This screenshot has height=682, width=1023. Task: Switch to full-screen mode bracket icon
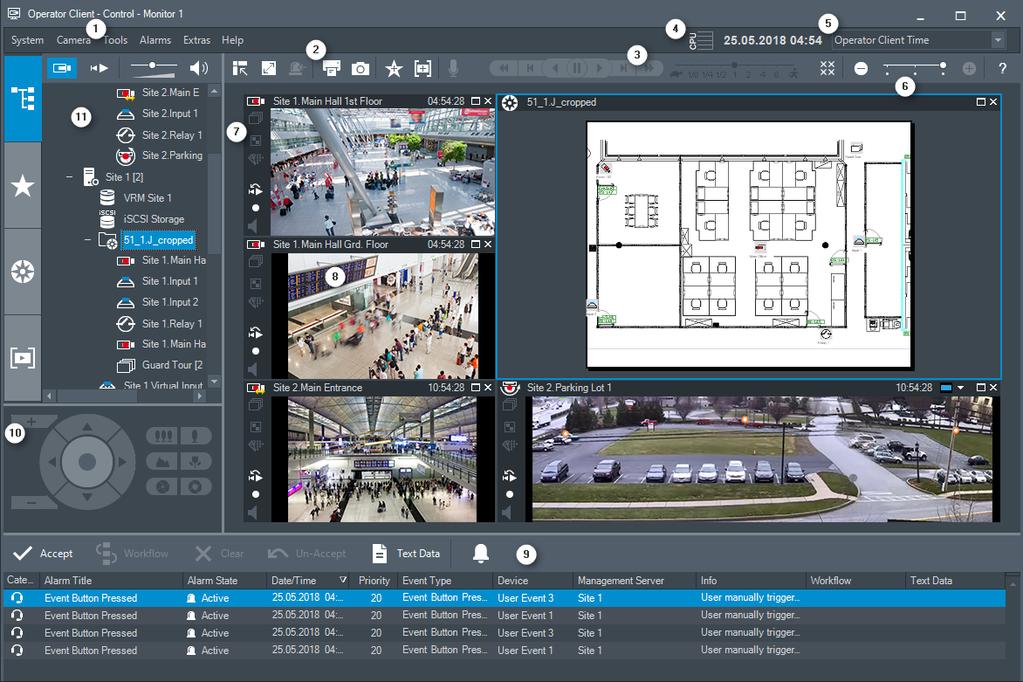[x=423, y=69]
